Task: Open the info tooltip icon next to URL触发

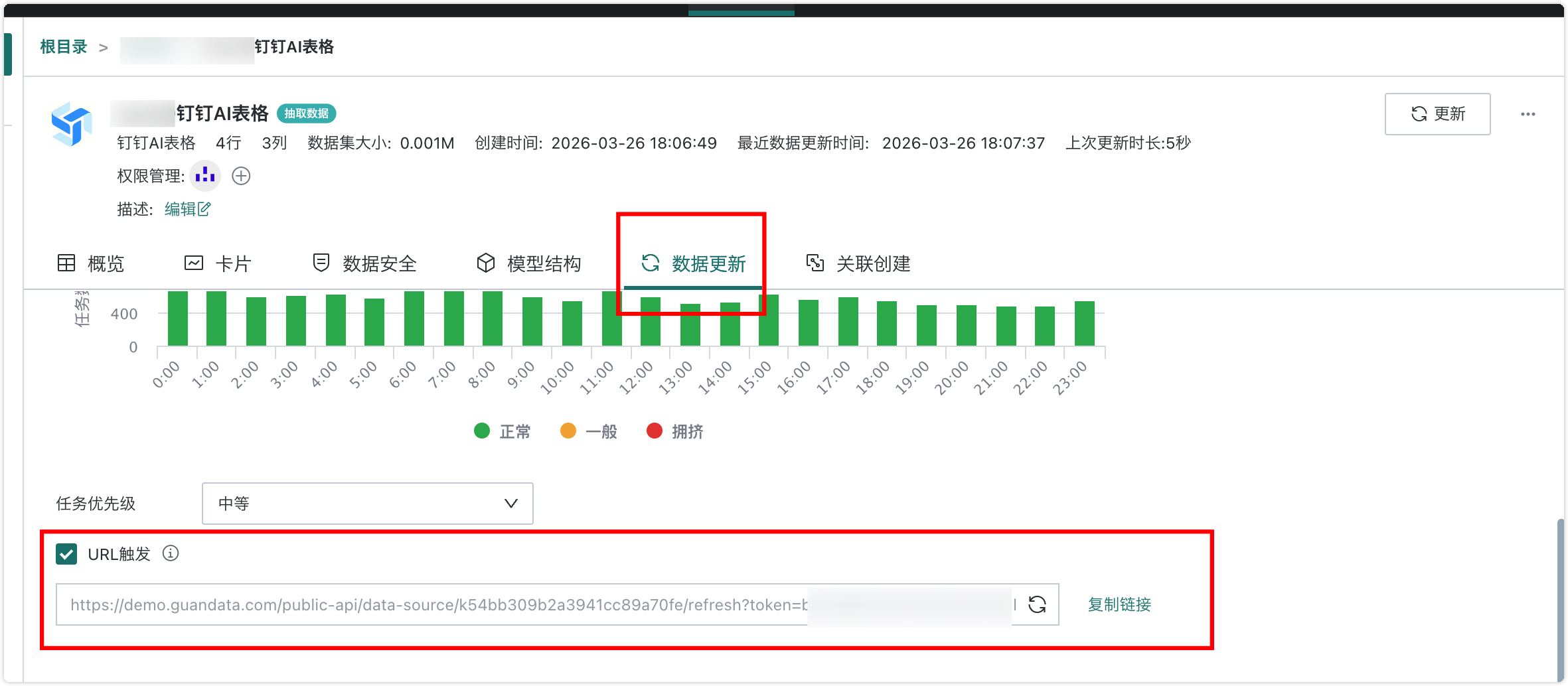Action: pos(171,553)
